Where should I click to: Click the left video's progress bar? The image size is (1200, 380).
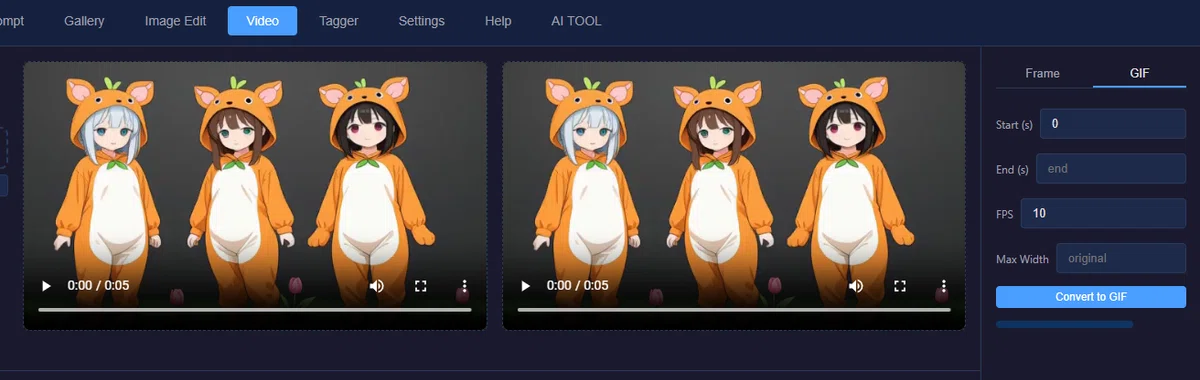(x=255, y=310)
